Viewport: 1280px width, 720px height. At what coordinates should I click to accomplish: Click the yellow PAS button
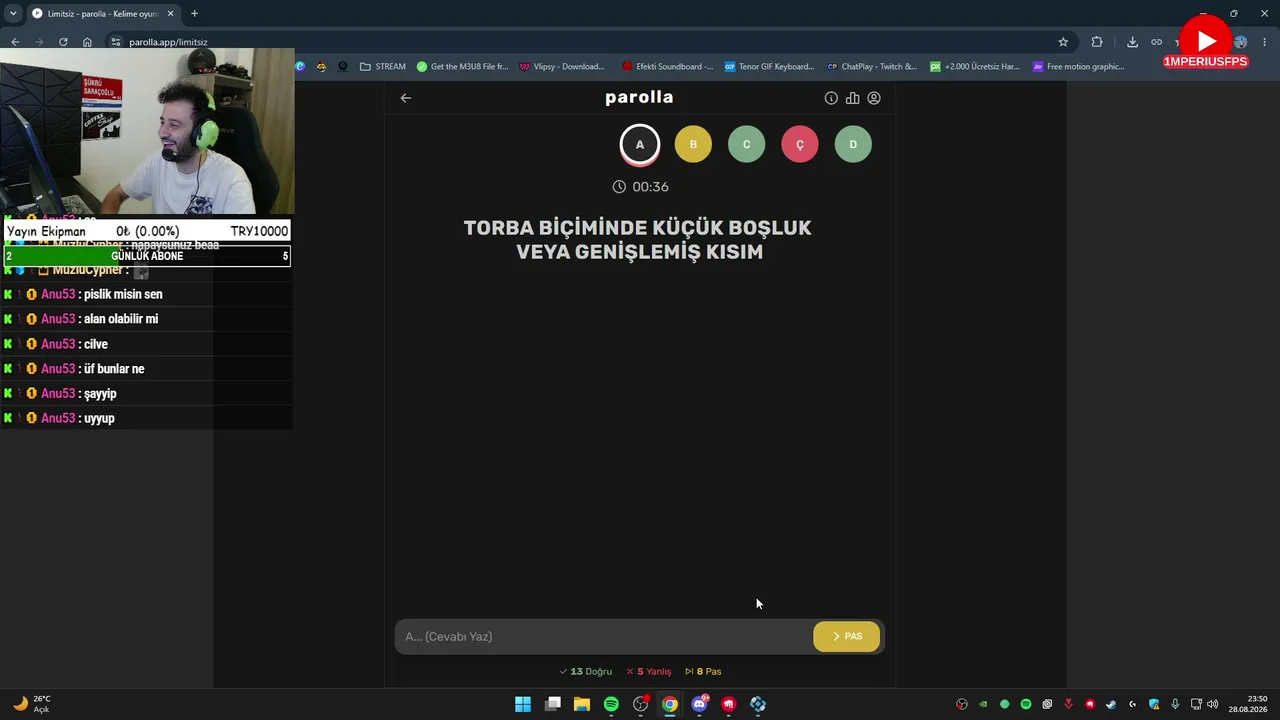[847, 636]
